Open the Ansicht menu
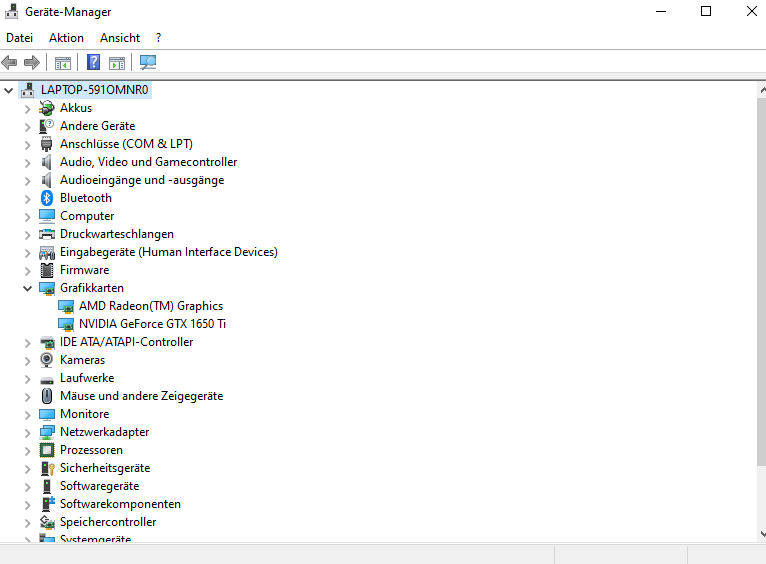Viewport: 766px width, 564px height. (x=120, y=38)
